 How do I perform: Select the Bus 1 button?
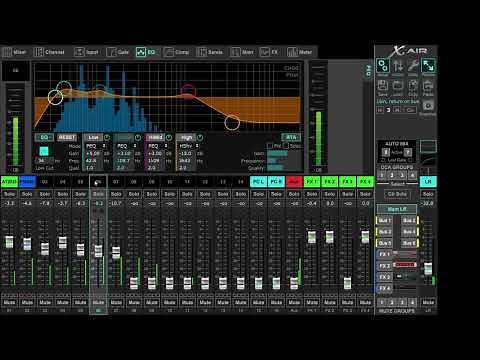point(384,221)
